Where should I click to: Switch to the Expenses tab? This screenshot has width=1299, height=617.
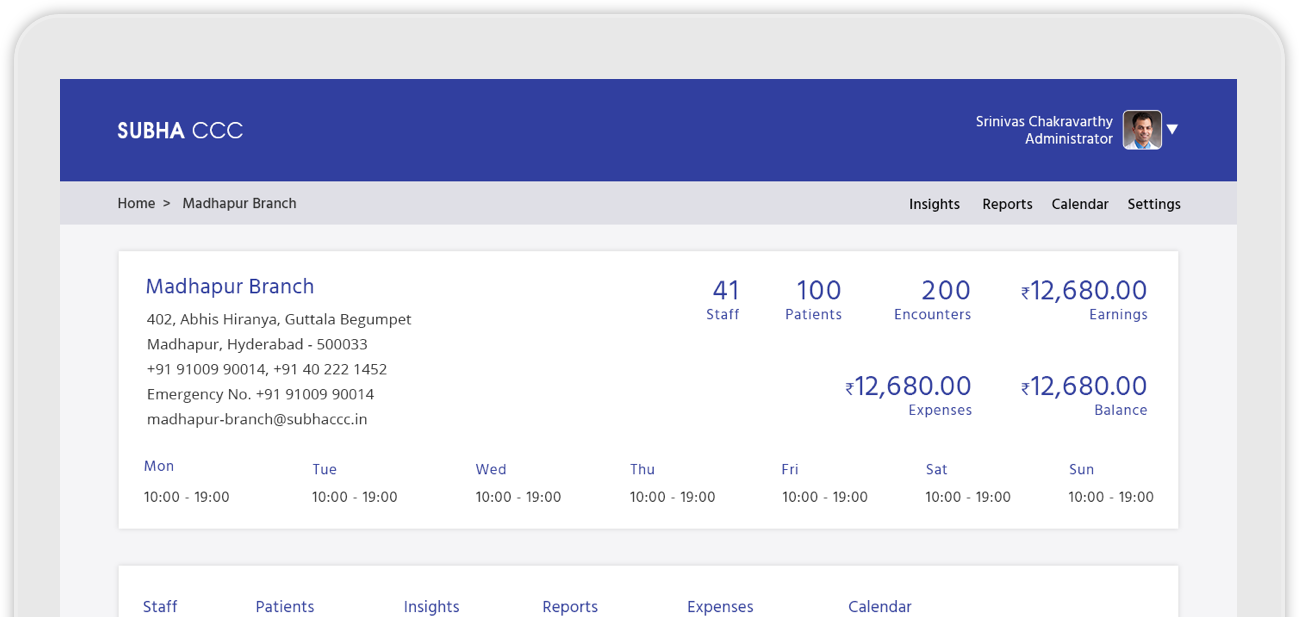(720, 606)
